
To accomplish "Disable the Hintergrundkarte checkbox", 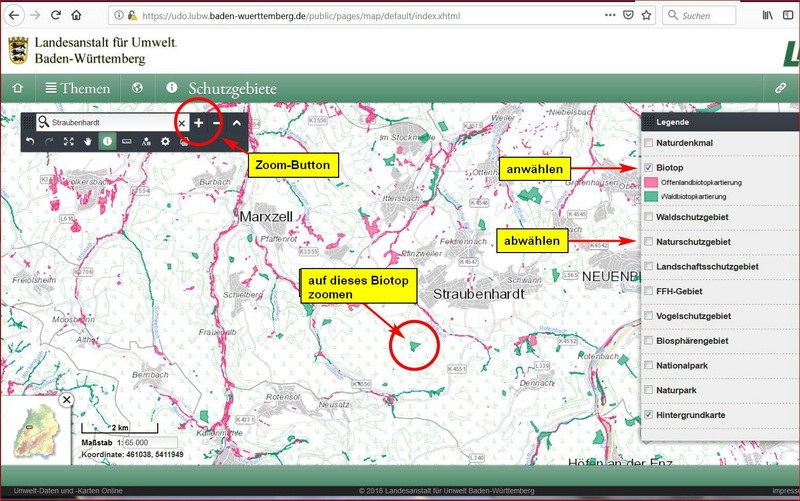I will tap(649, 414).
